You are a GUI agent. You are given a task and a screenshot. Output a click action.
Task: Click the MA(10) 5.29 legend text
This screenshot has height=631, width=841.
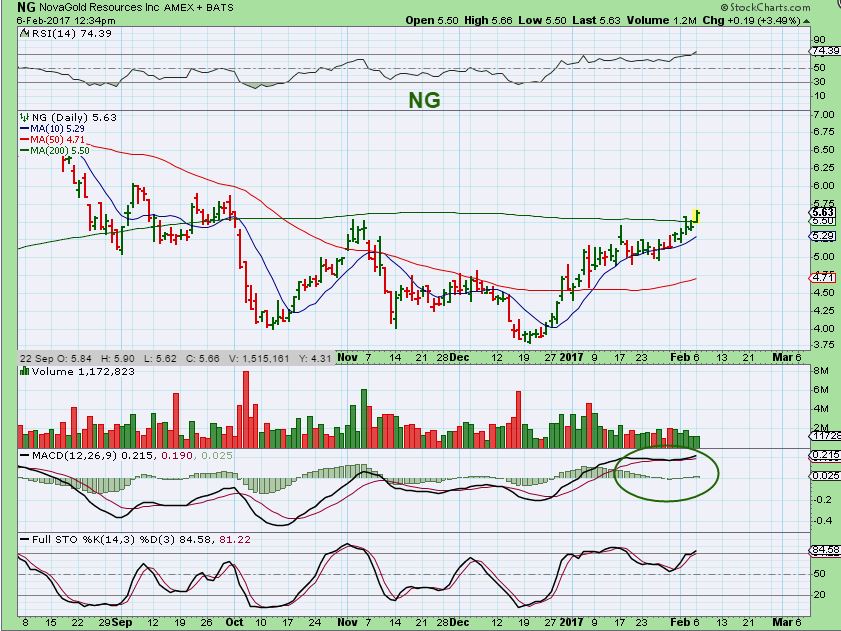57,129
